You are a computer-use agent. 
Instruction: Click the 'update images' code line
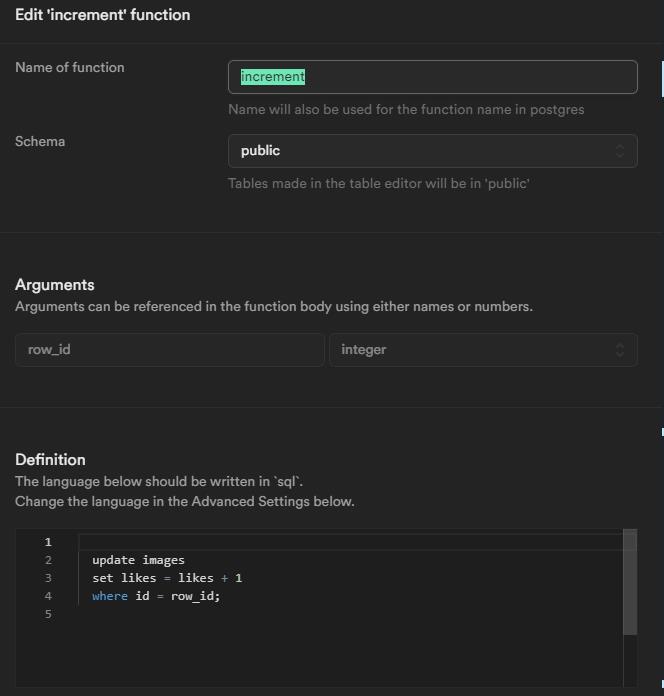coord(138,560)
